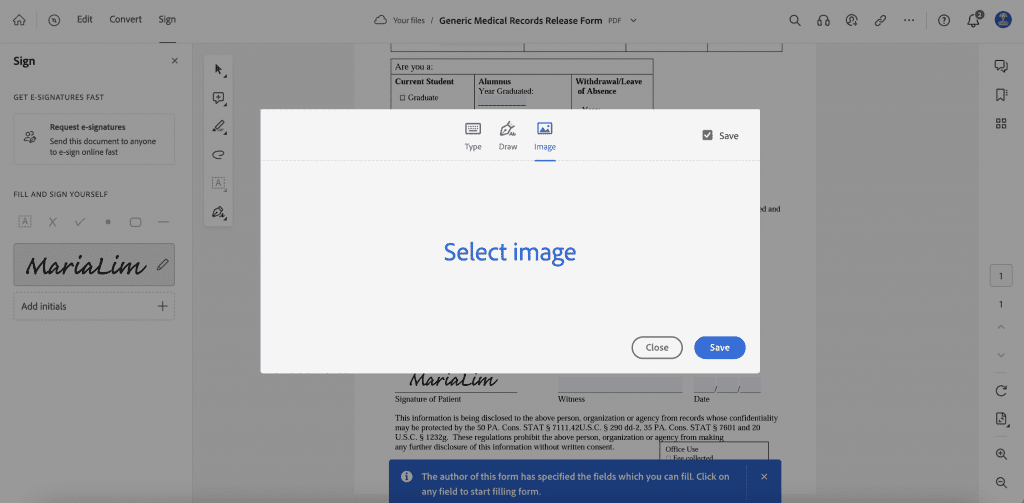This screenshot has width=1024, height=503.
Task: Switch to the Draw signature tab
Action: pos(508,136)
